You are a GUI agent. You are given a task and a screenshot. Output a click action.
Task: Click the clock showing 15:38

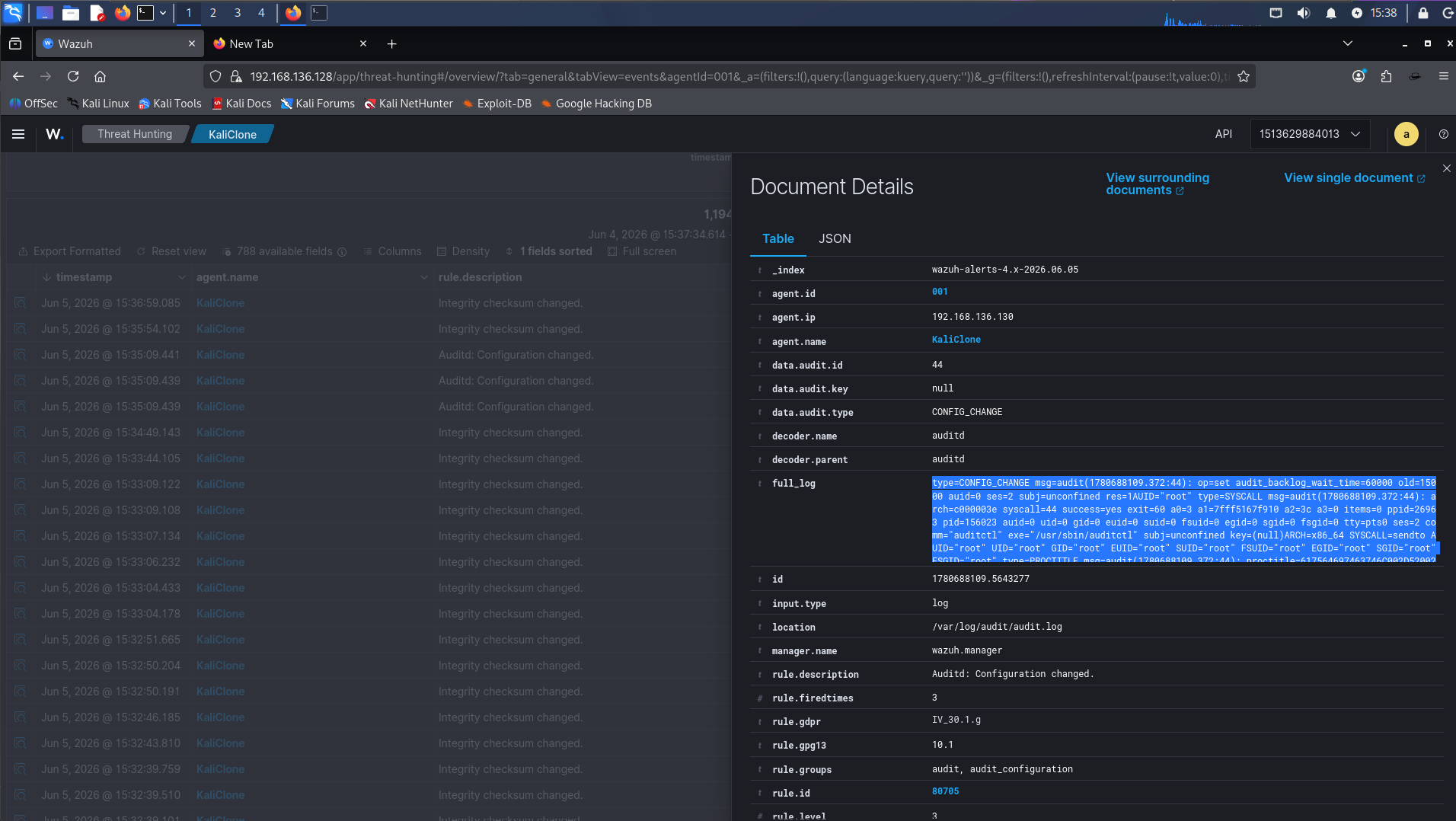pyautogui.click(x=1384, y=13)
